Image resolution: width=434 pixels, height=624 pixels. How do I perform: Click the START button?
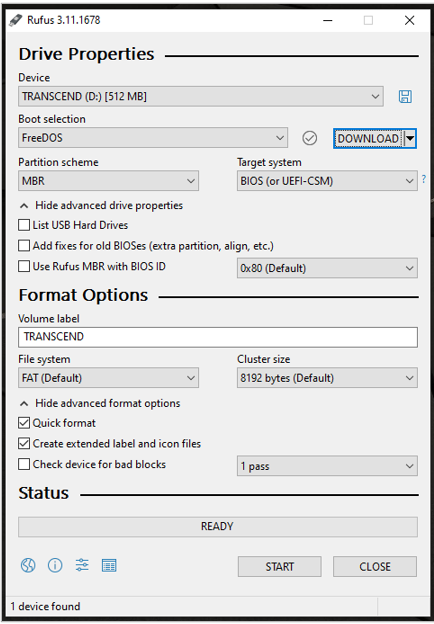click(x=280, y=566)
